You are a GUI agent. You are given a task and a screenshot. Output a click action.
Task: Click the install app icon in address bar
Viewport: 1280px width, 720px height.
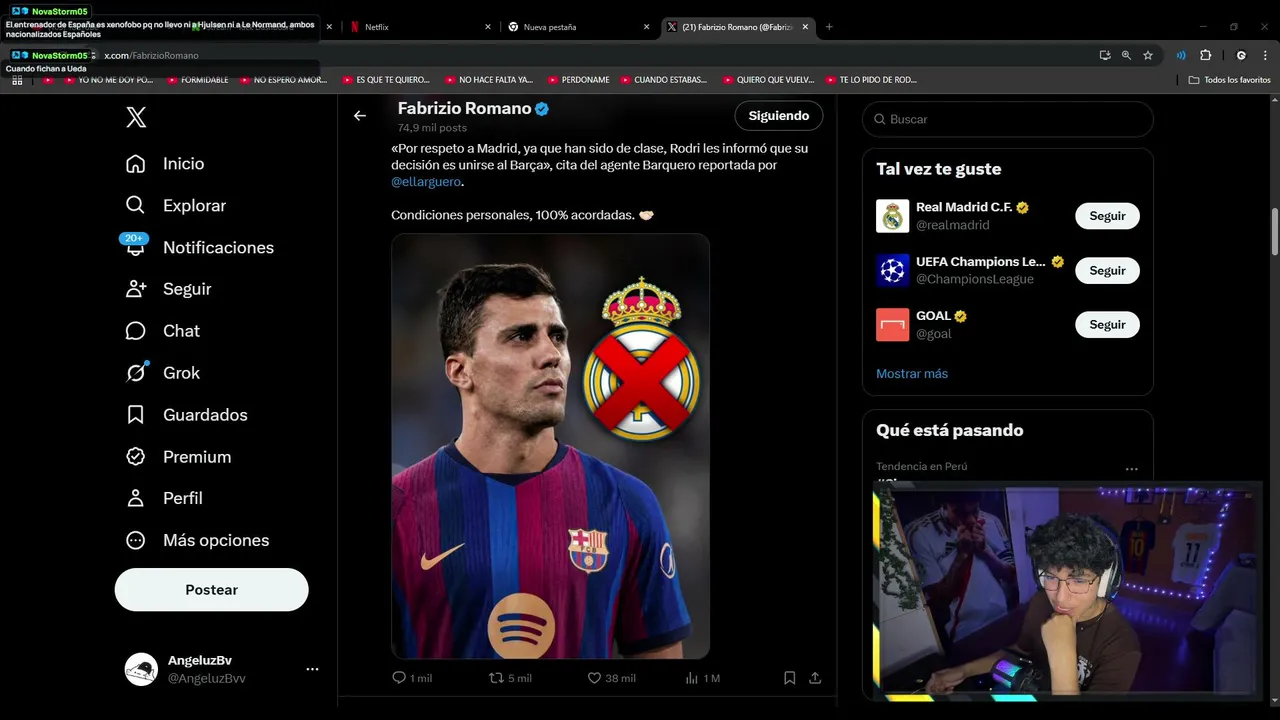click(x=1105, y=56)
